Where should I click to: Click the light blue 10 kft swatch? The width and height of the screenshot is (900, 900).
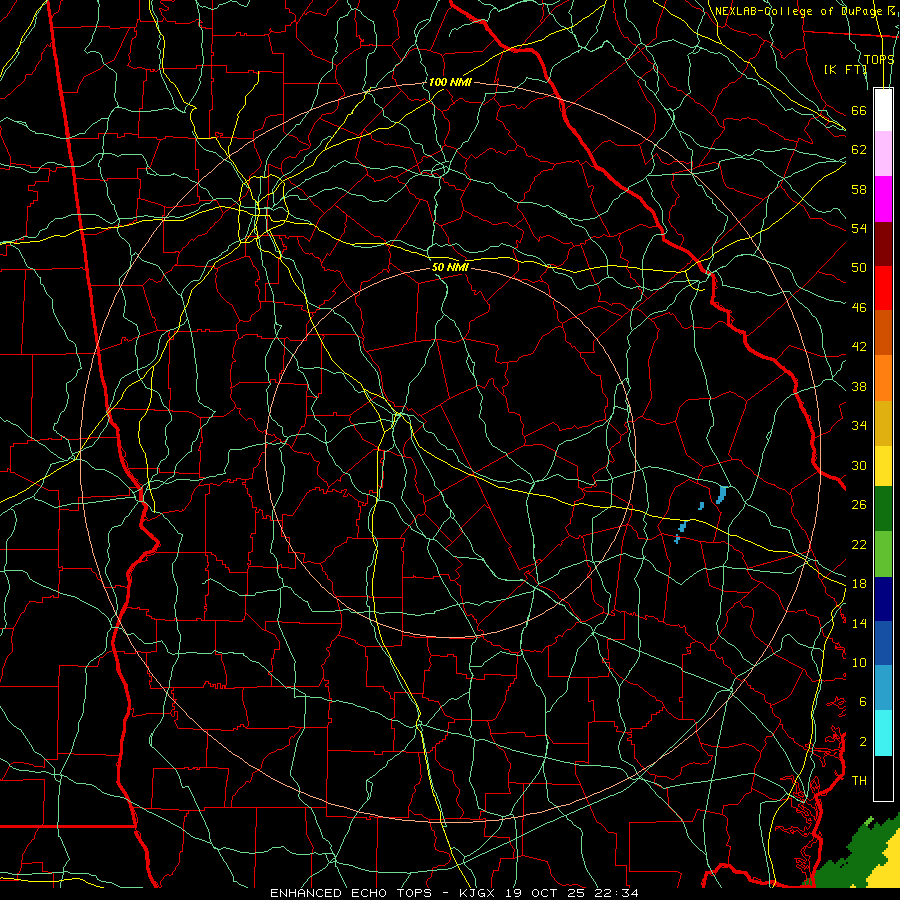[x=883, y=688]
